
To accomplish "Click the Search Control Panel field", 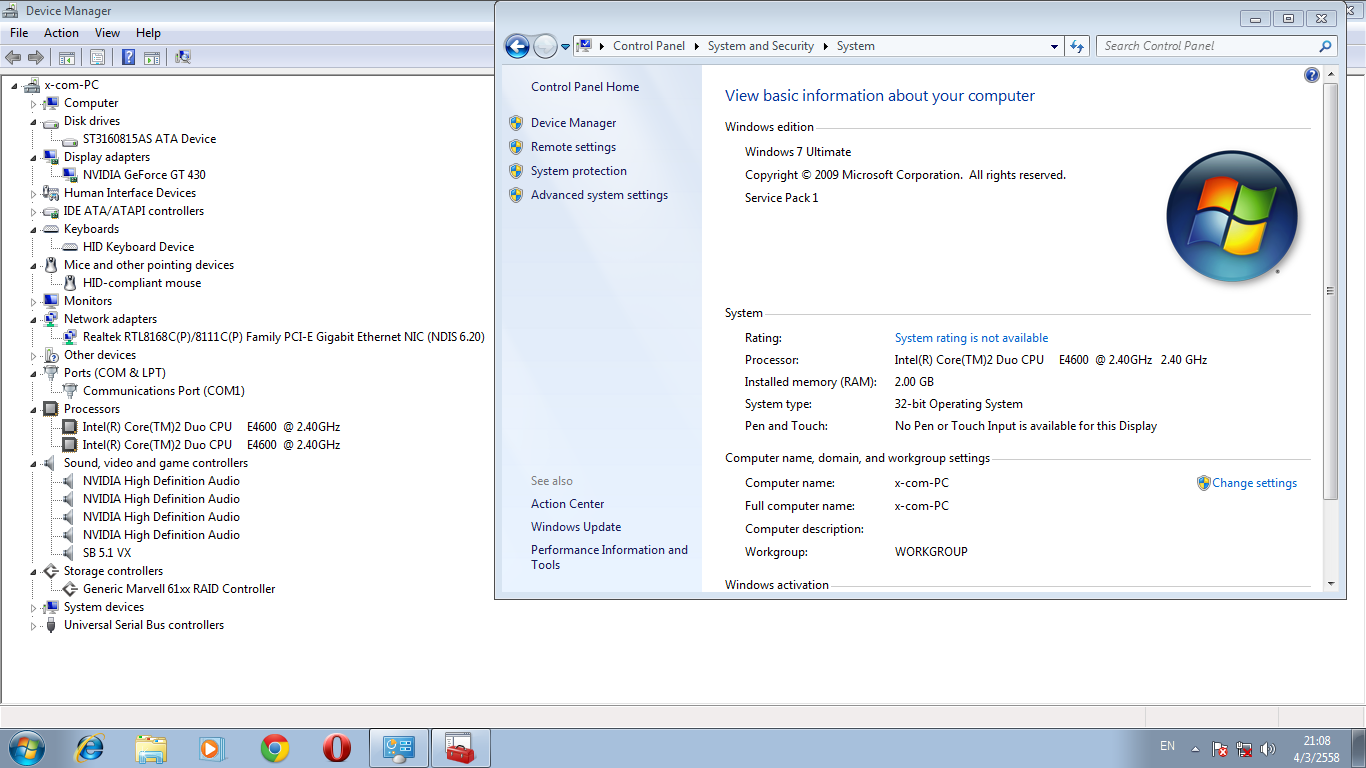I will click(x=1217, y=46).
